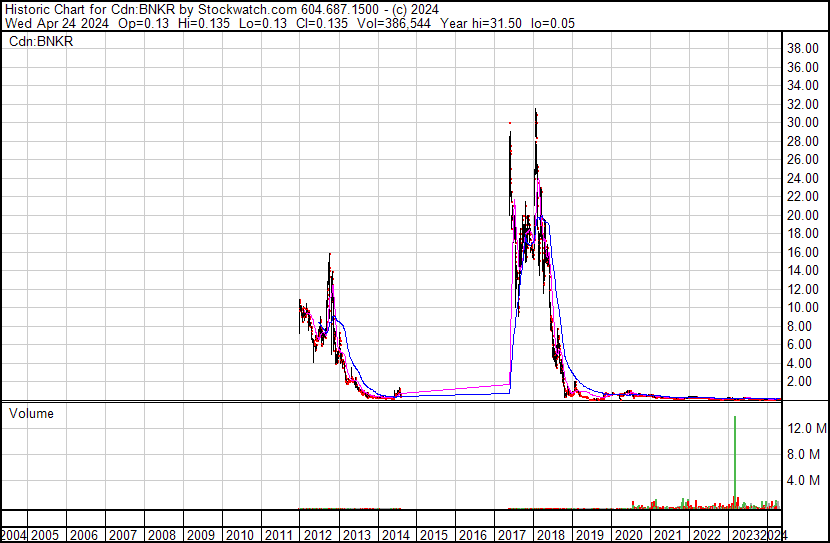Image resolution: width=830 pixels, height=543 pixels.
Task: Click the 2017 year label on time axis
Action: point(511,535)
